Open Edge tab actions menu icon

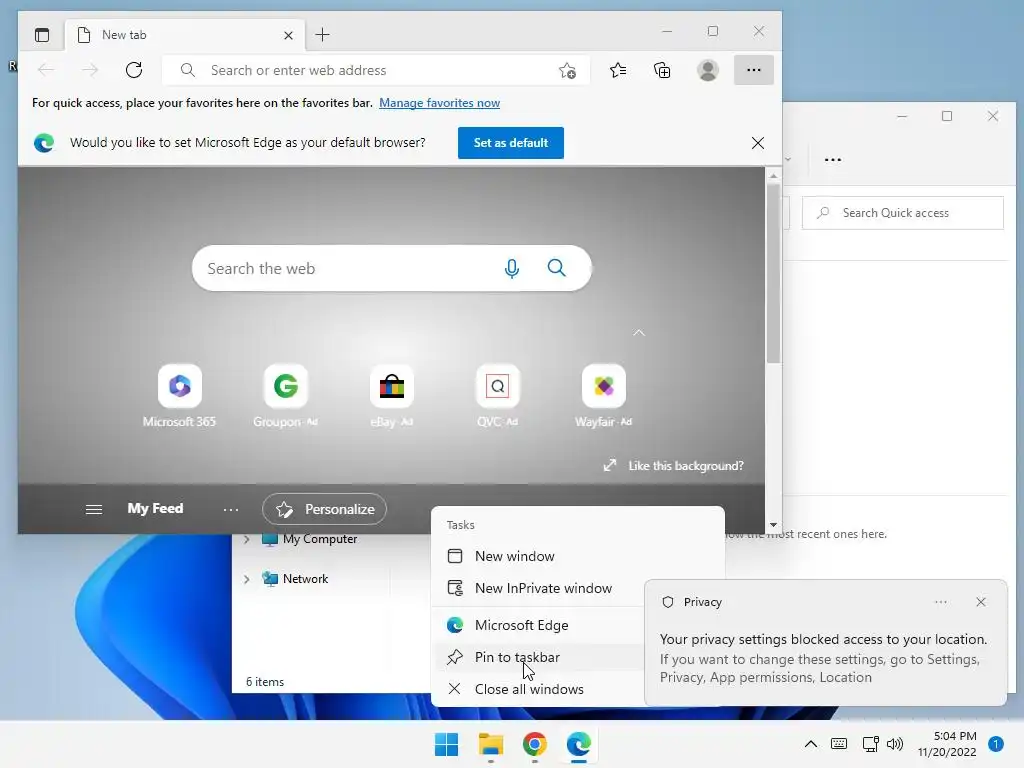(42, 35)
